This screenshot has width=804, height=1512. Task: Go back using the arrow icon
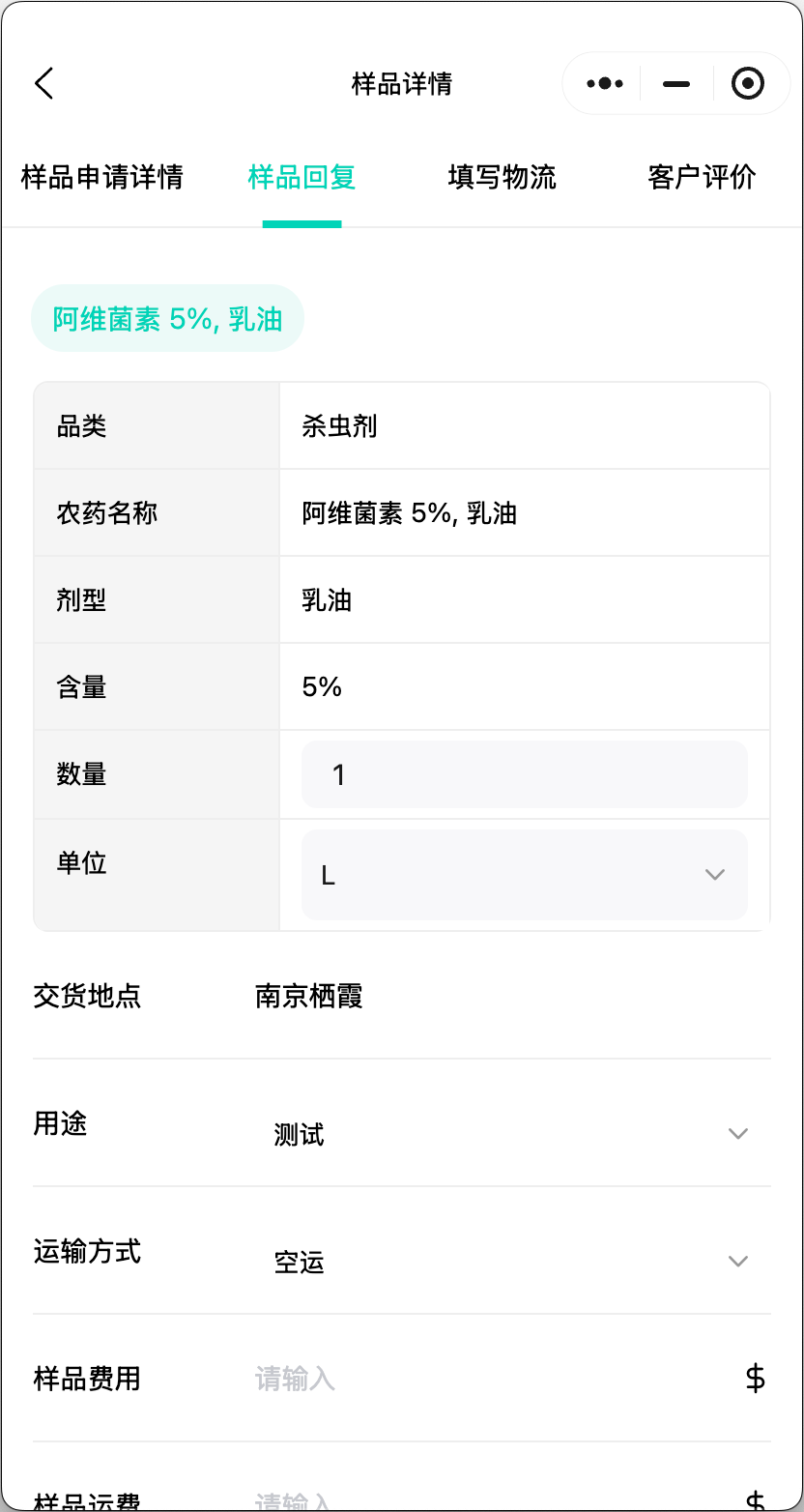pos(44,83)
